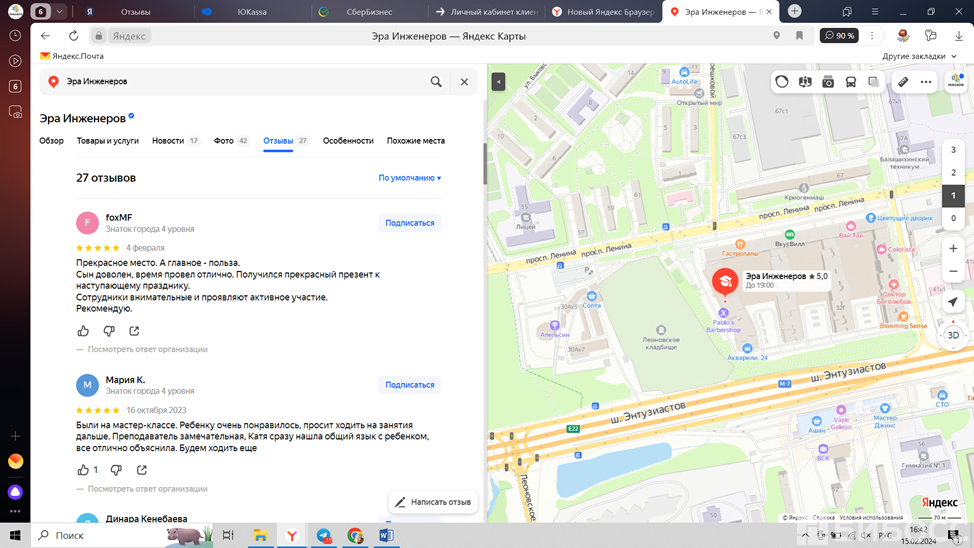Viewport: 974px width, 548px height.
Task: Open the Товары и услуги tab
Action: 107,141
